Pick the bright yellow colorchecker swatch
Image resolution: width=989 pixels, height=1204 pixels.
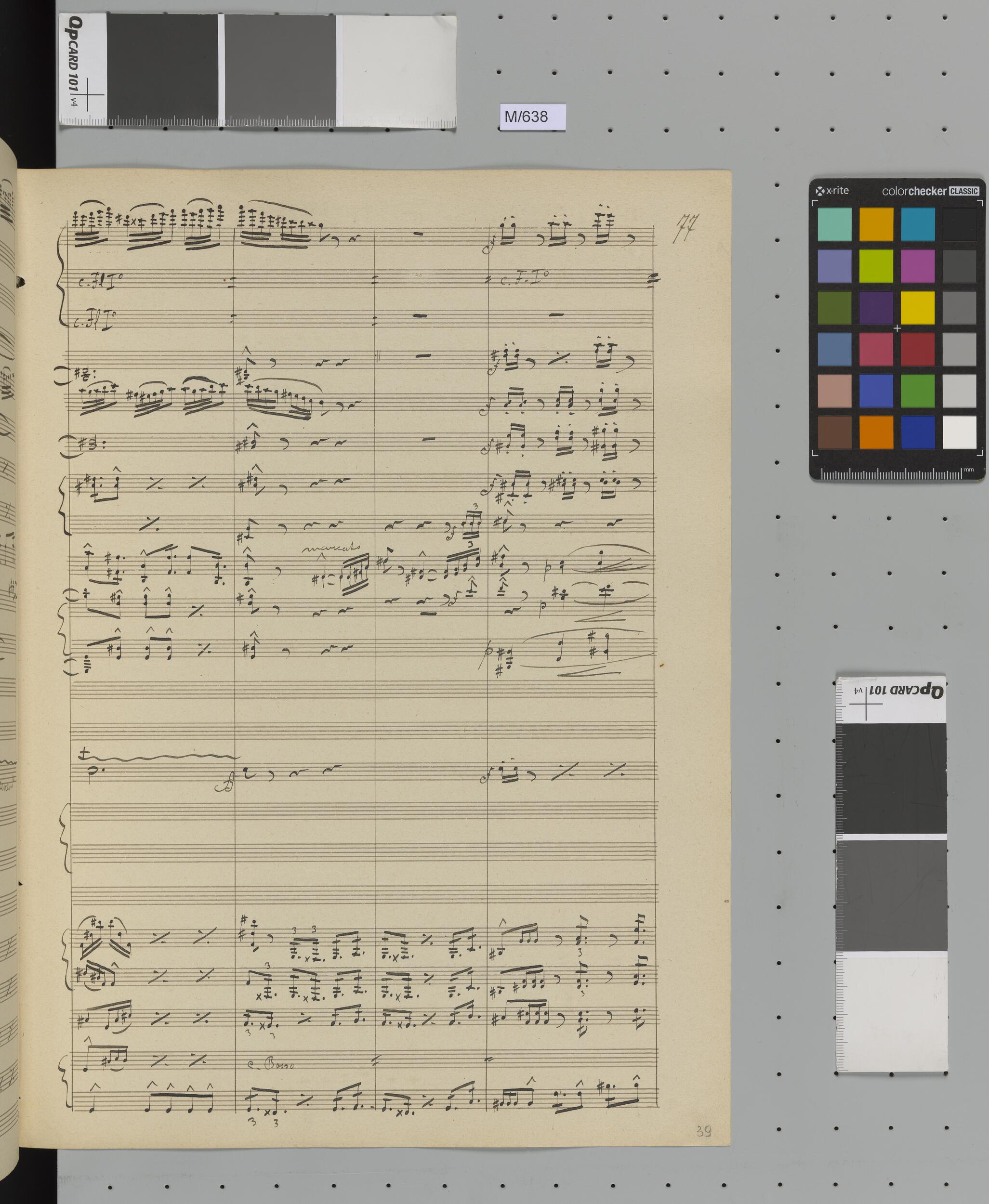918,308
